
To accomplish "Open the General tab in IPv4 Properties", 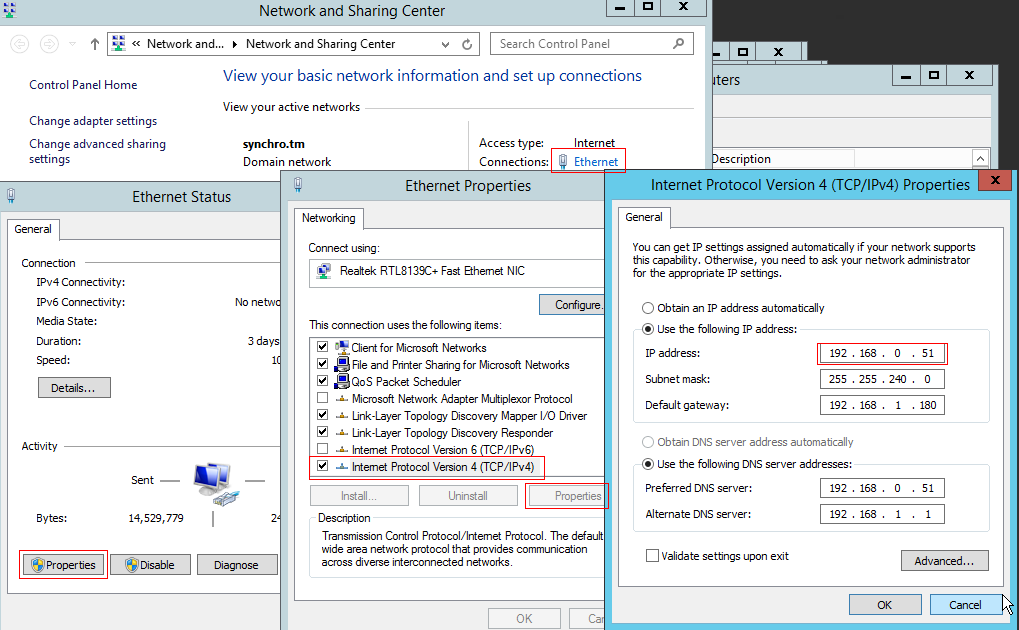I will 644,217.
